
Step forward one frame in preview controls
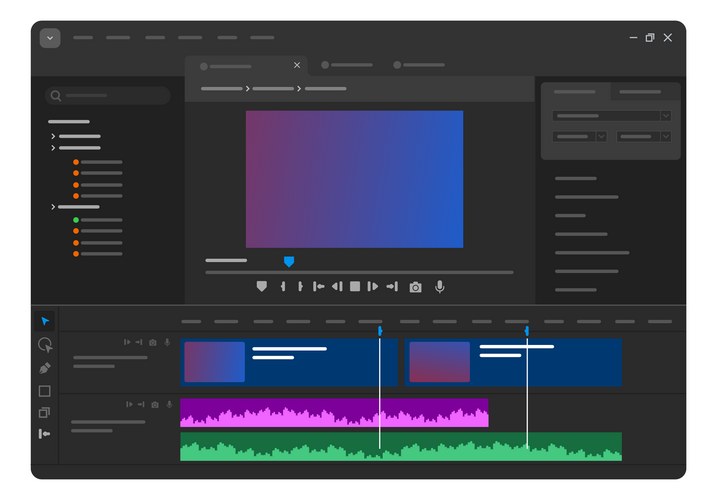coord(373,287)
